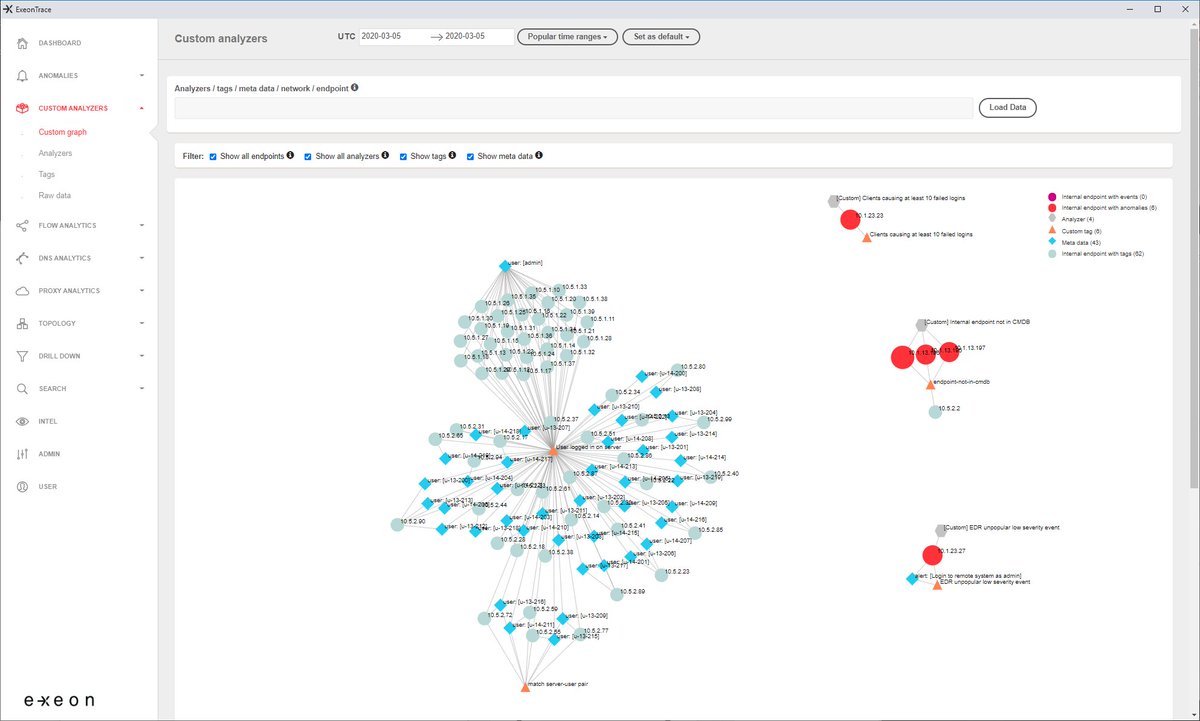Toggle the Show meta data checkbox
This screenshot has width=1200, height=721.
470,156
